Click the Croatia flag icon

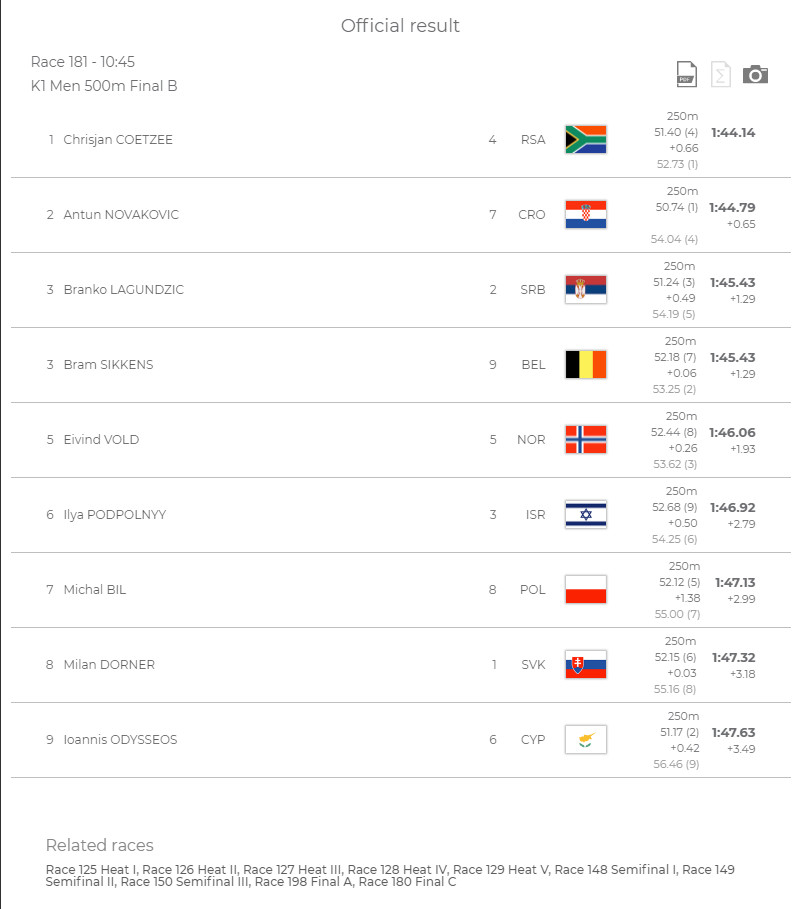coord(586,214)
